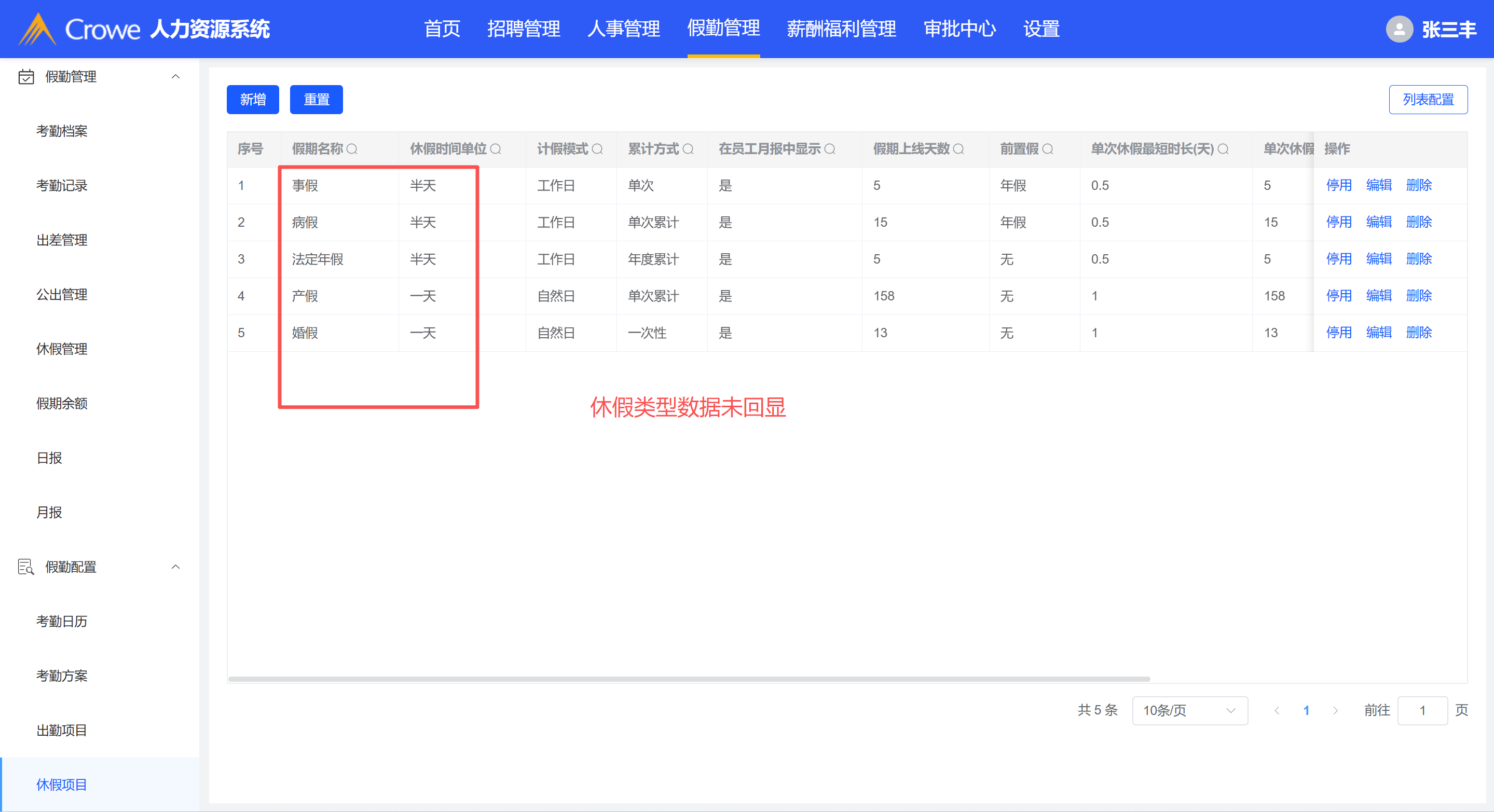
Task: Open the 薪酬福利管理 top menu
Action: pyautogui.click(x=841, y=29)
